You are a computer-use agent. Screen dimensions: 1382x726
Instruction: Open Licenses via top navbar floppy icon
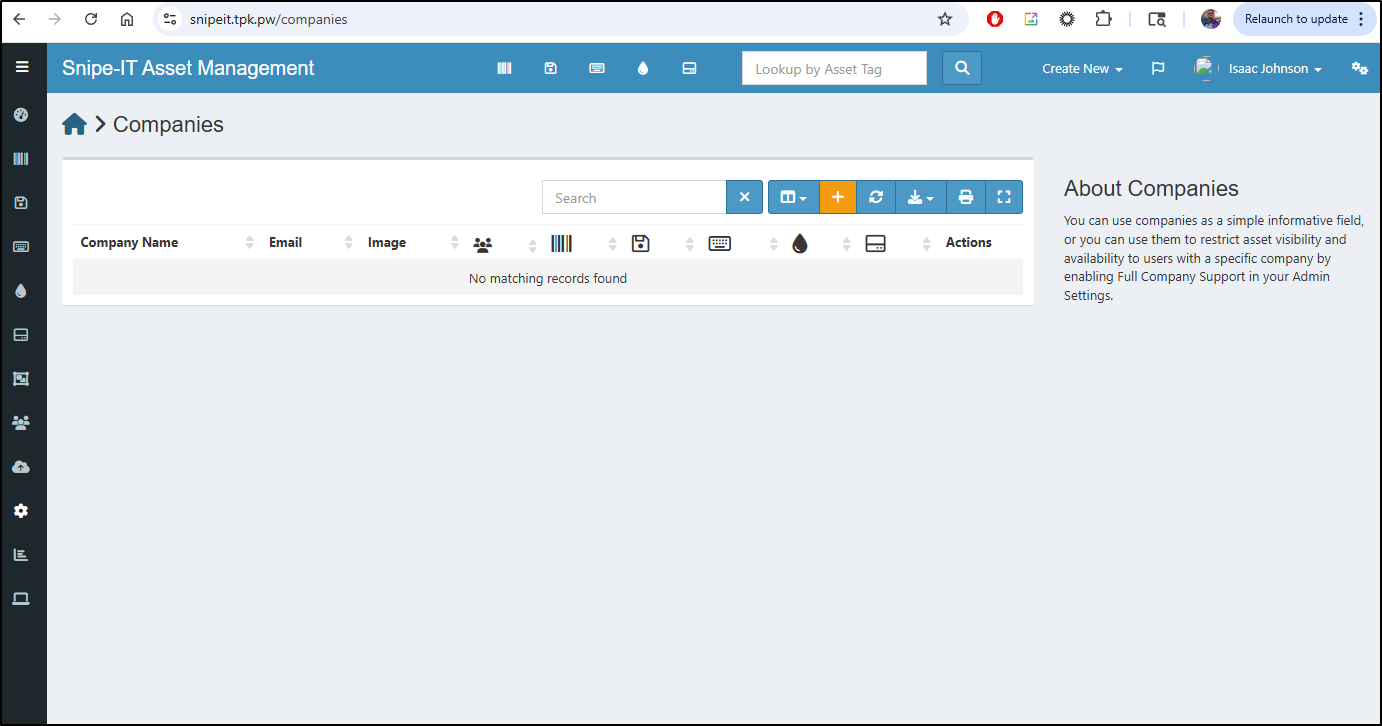click(550, 68)
